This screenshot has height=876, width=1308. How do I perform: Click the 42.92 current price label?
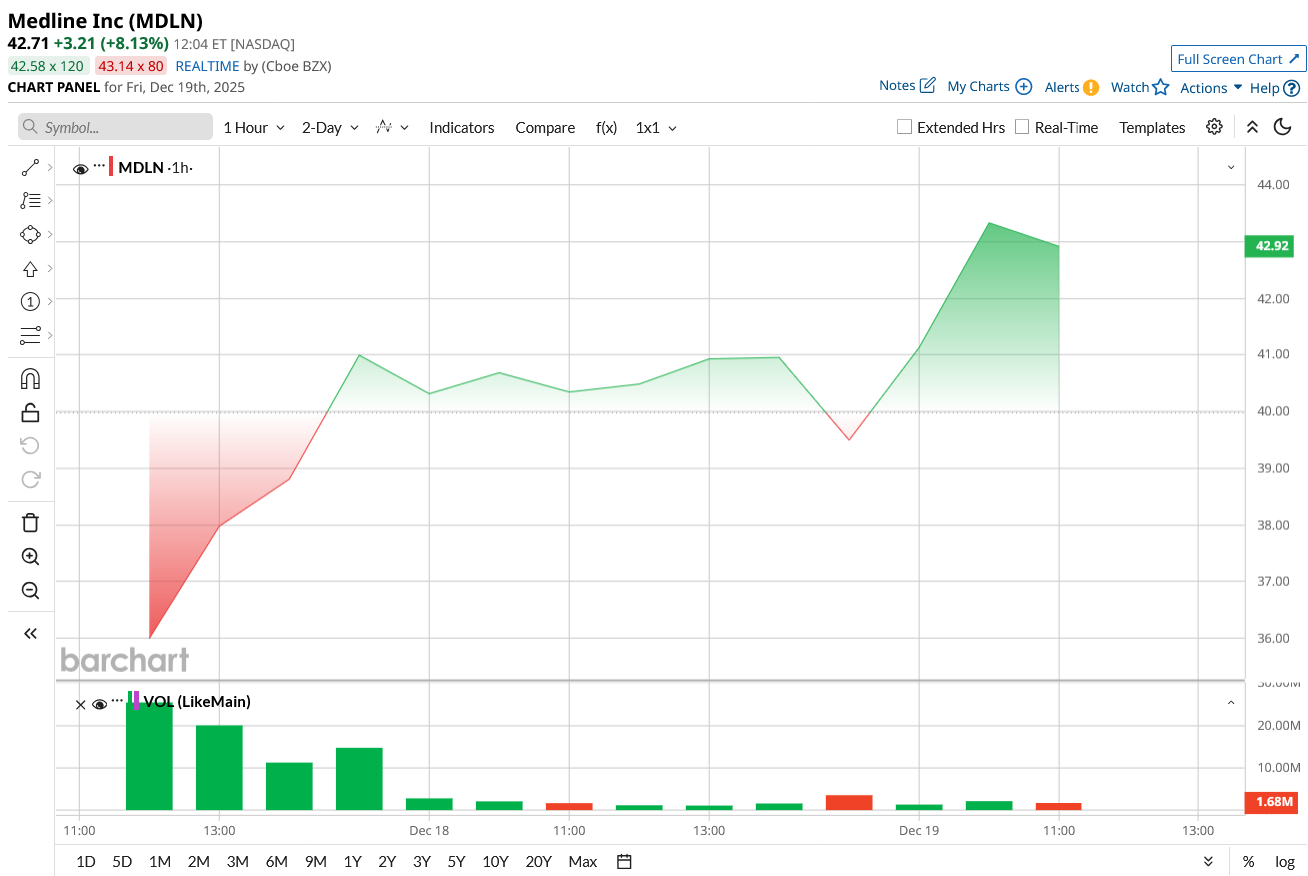(x=1269, y=245)
